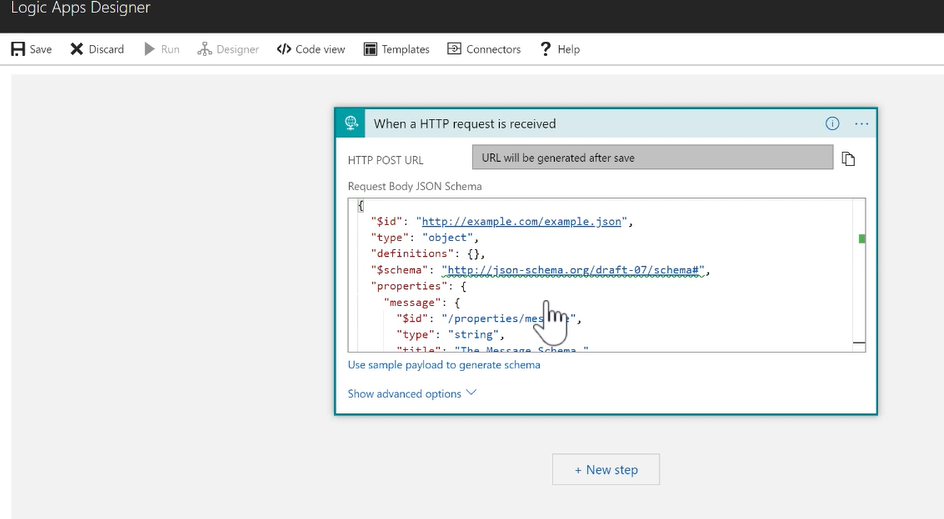Open the Templates gallery

[x=396, y=49]
